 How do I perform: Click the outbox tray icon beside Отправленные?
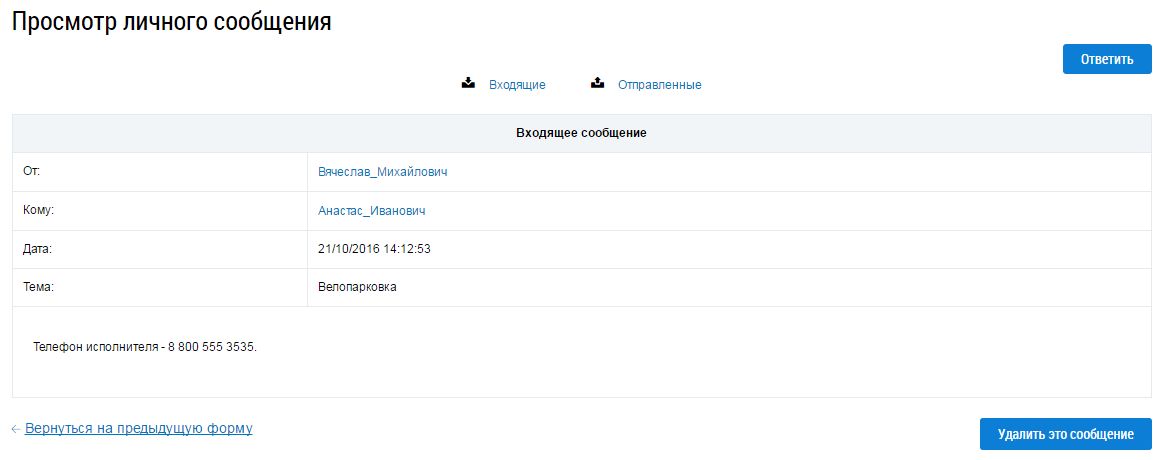597,84
